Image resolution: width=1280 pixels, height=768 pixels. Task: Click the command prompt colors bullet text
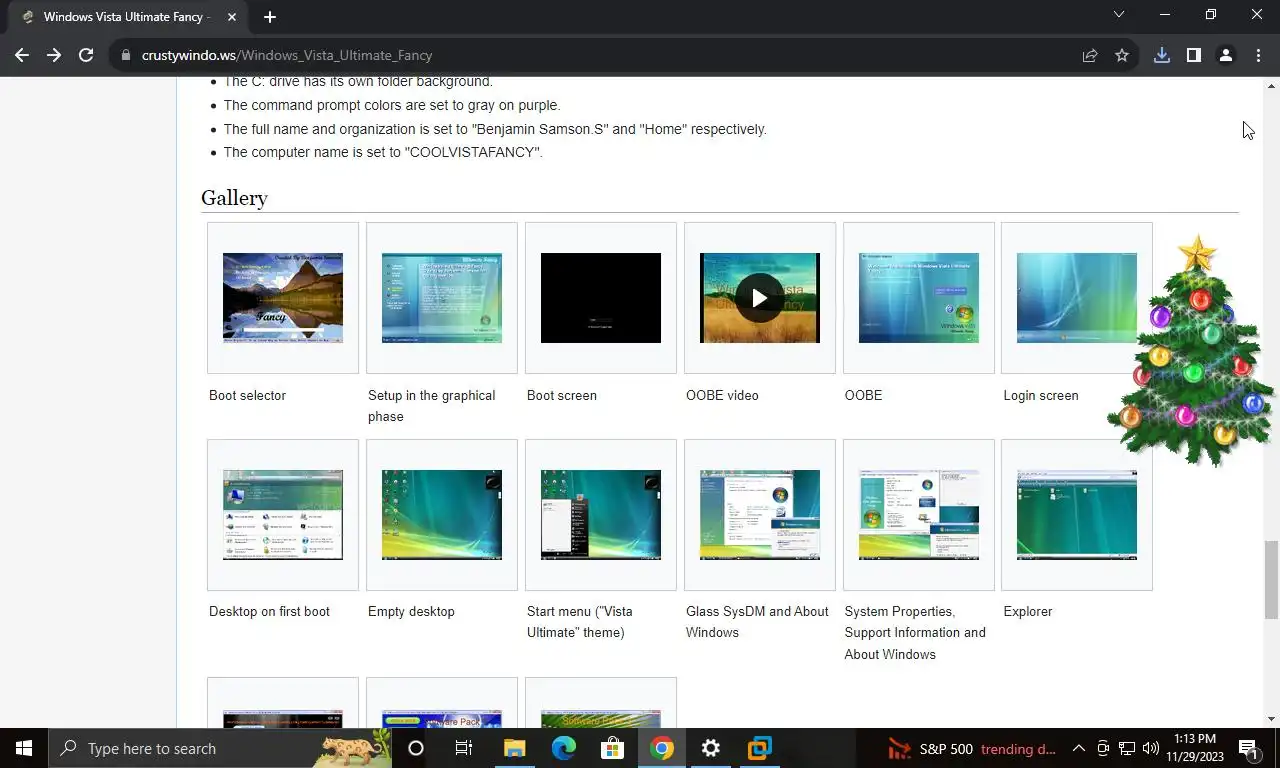392,105
